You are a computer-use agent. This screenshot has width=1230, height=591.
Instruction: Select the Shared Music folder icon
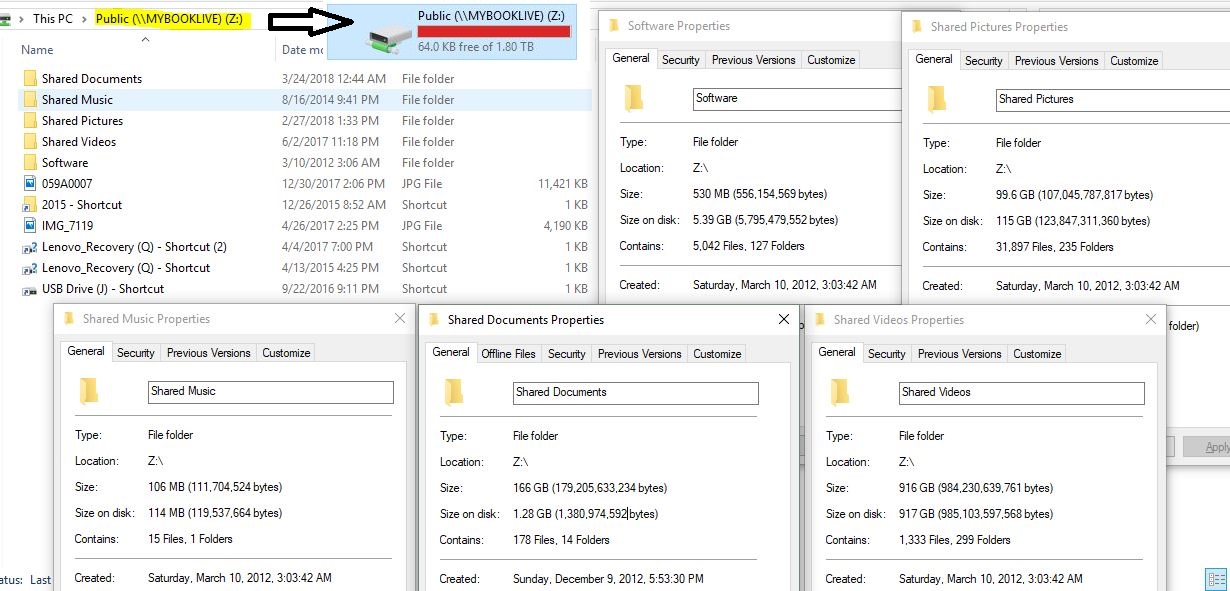[x=30, y=99]
